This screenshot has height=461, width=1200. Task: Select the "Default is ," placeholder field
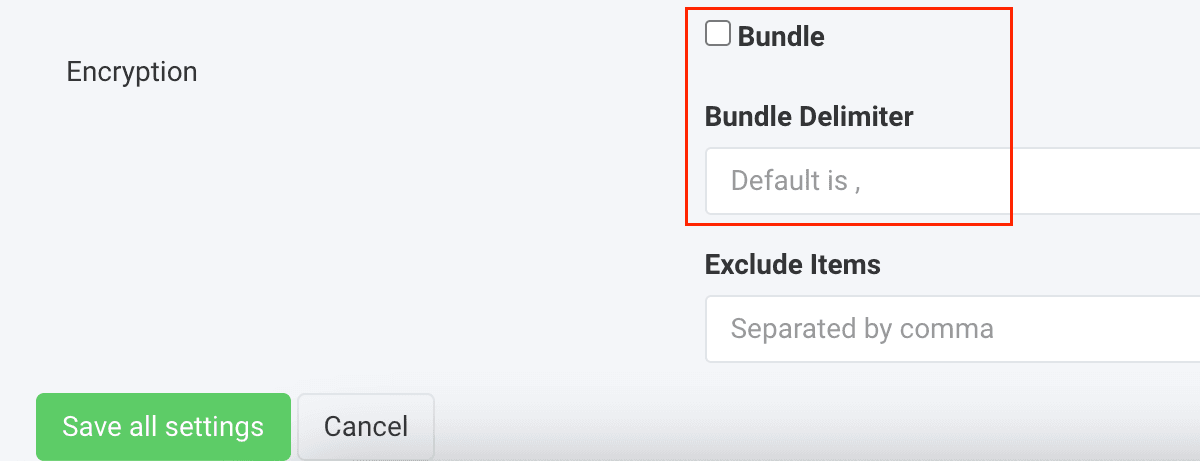950,181
